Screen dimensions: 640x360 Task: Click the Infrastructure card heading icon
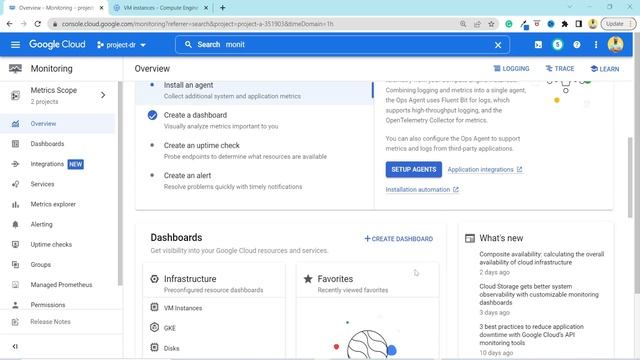[154, 279]
